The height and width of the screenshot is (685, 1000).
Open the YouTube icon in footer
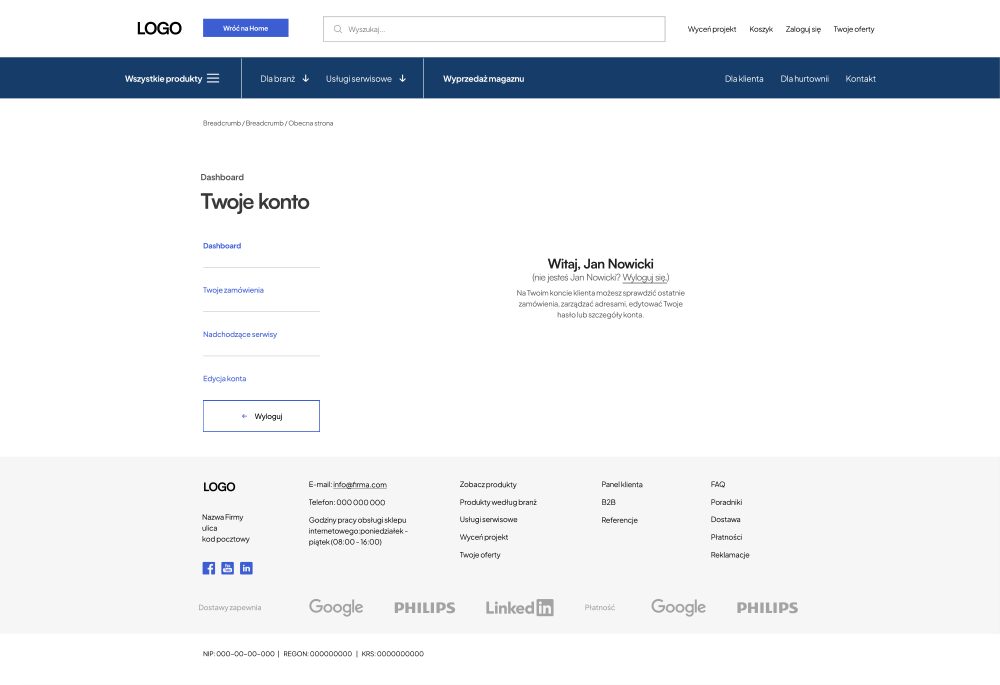(x=228, y=568)
